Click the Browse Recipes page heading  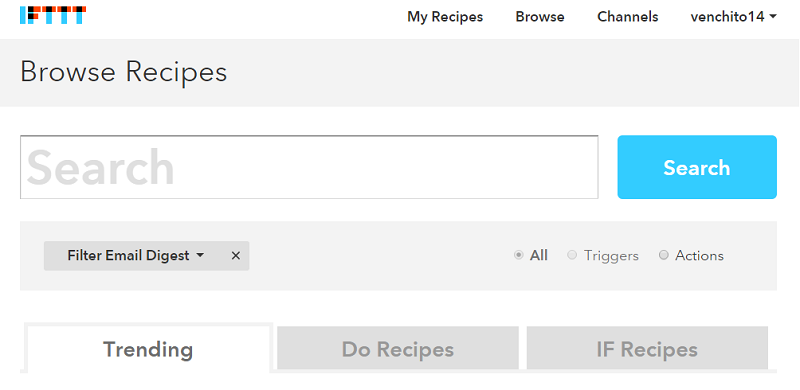123,72
